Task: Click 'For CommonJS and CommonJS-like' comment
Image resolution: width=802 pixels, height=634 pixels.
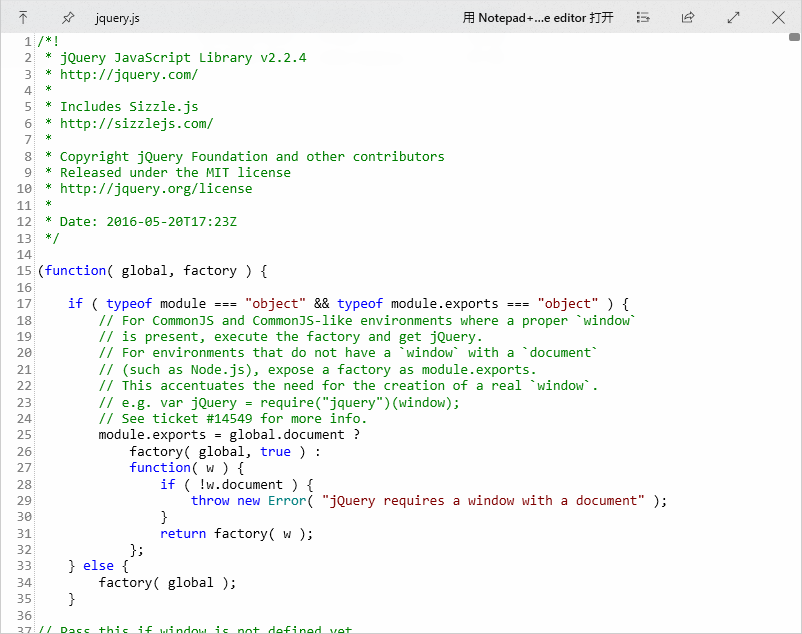Action: click(367, 321)
